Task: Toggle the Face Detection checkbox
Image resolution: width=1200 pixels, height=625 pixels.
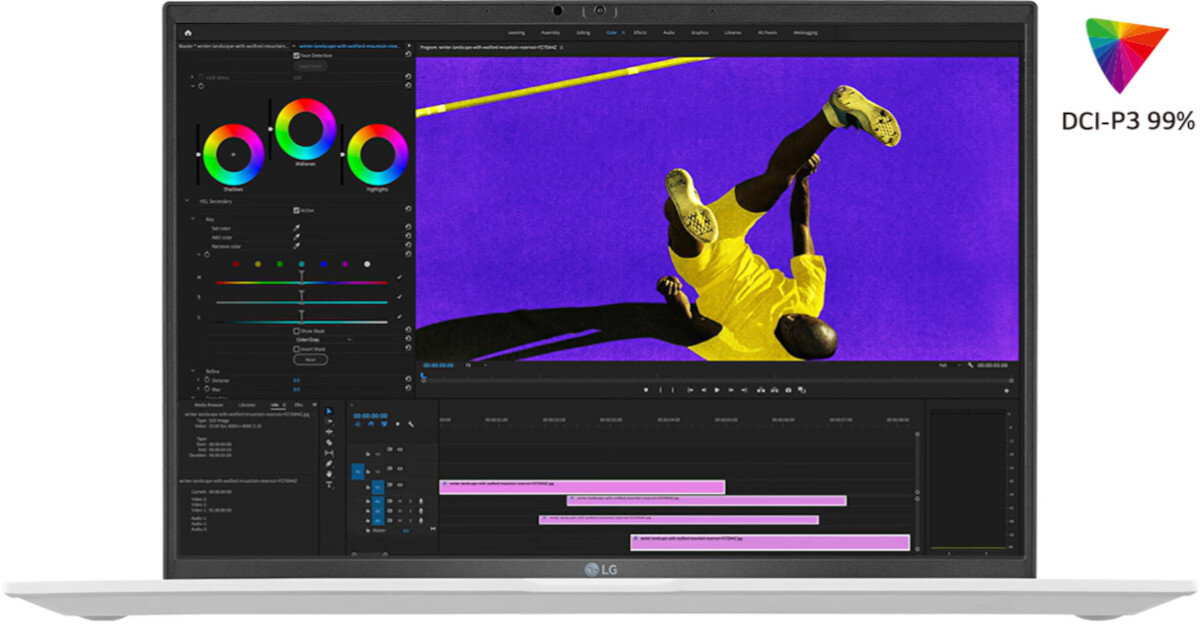Action: (x=296, y=55)
